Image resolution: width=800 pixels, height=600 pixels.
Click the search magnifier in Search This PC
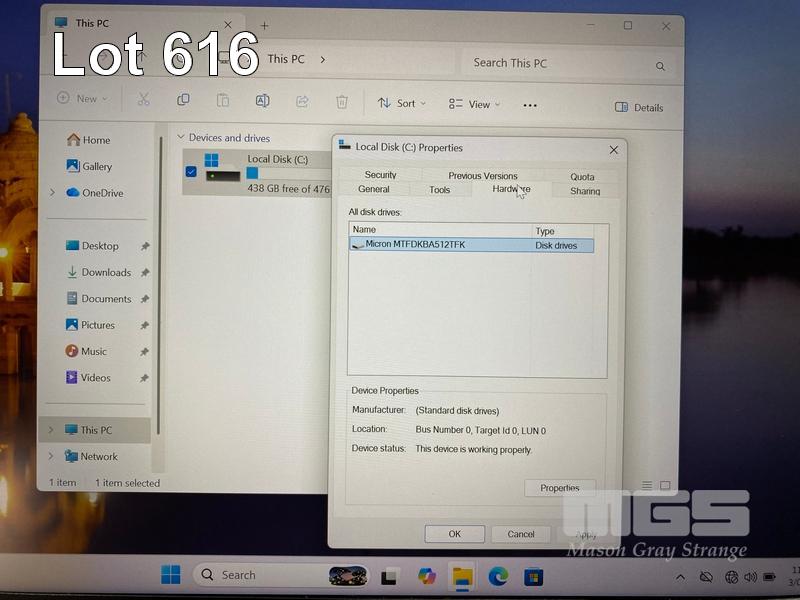[660, 66]
